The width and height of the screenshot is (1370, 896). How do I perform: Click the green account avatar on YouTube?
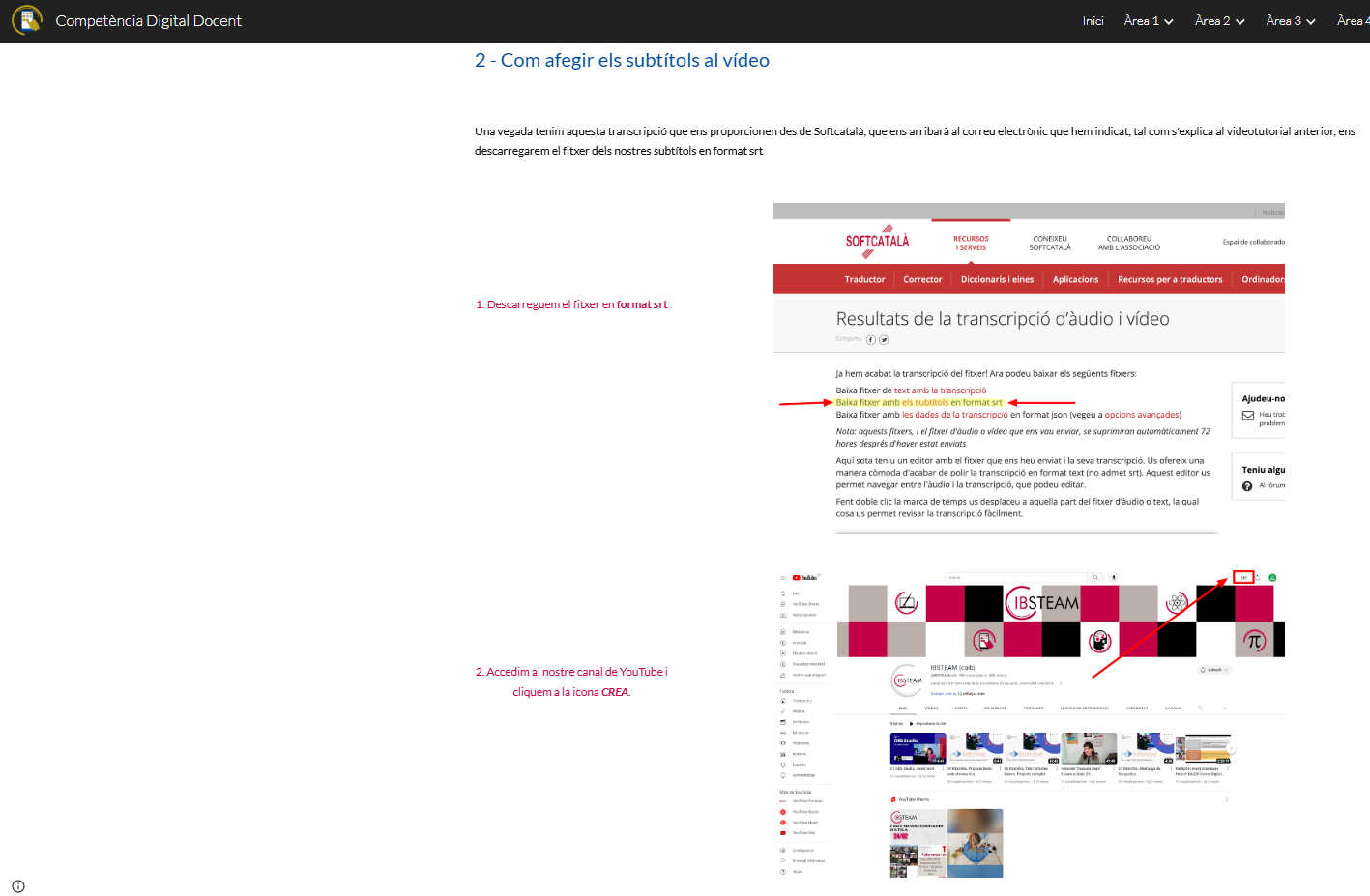point(1272,578)
